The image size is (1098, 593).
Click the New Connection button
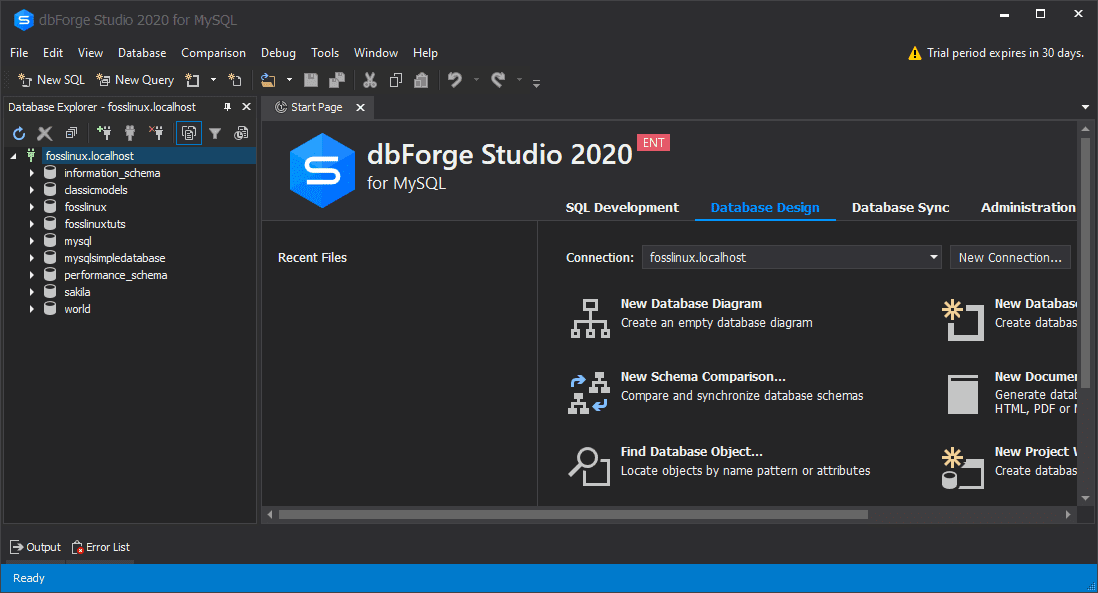point(1010,257)
